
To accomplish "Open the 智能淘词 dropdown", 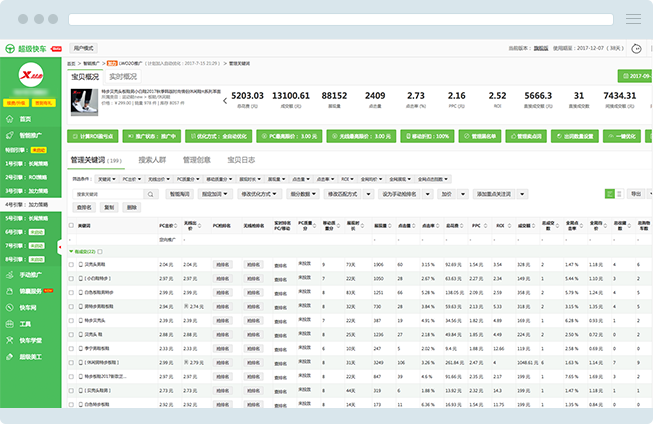I will pos(180,194).
